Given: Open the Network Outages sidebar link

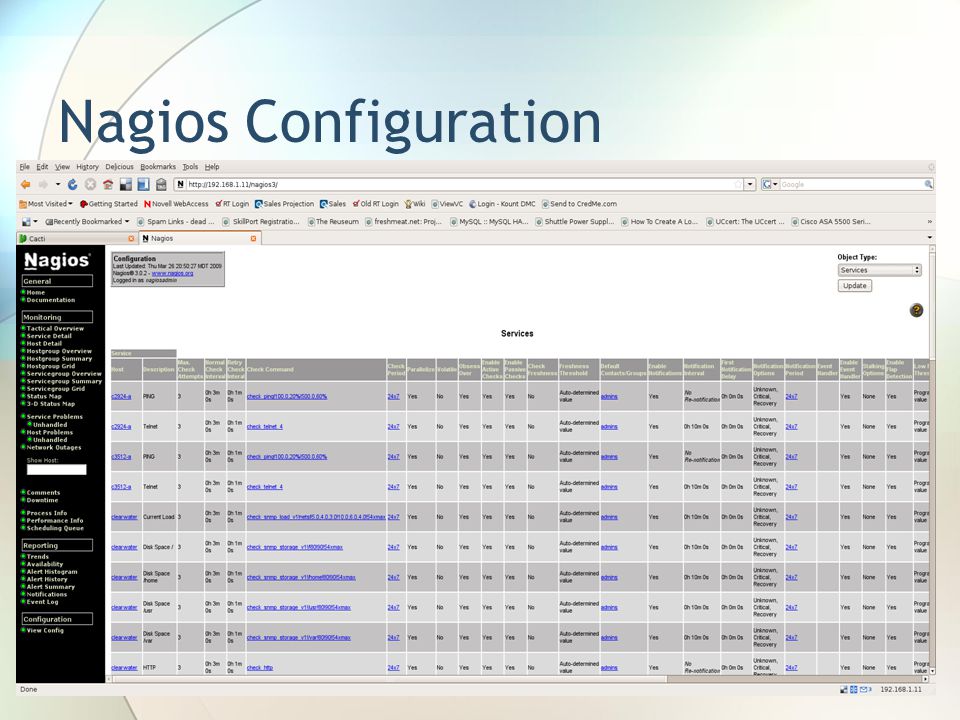Looking at the screenshot, I should click(x=54, y=448).
